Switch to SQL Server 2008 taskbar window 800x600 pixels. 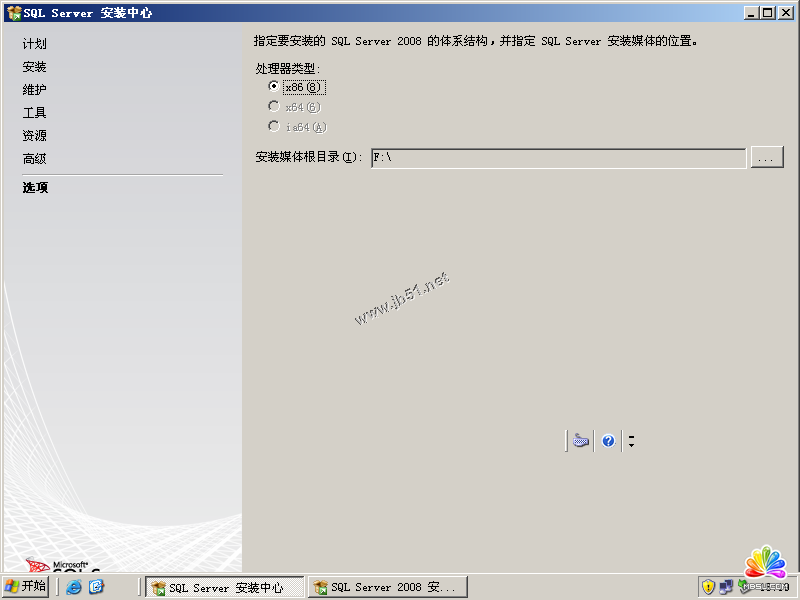tap(387, 587)
